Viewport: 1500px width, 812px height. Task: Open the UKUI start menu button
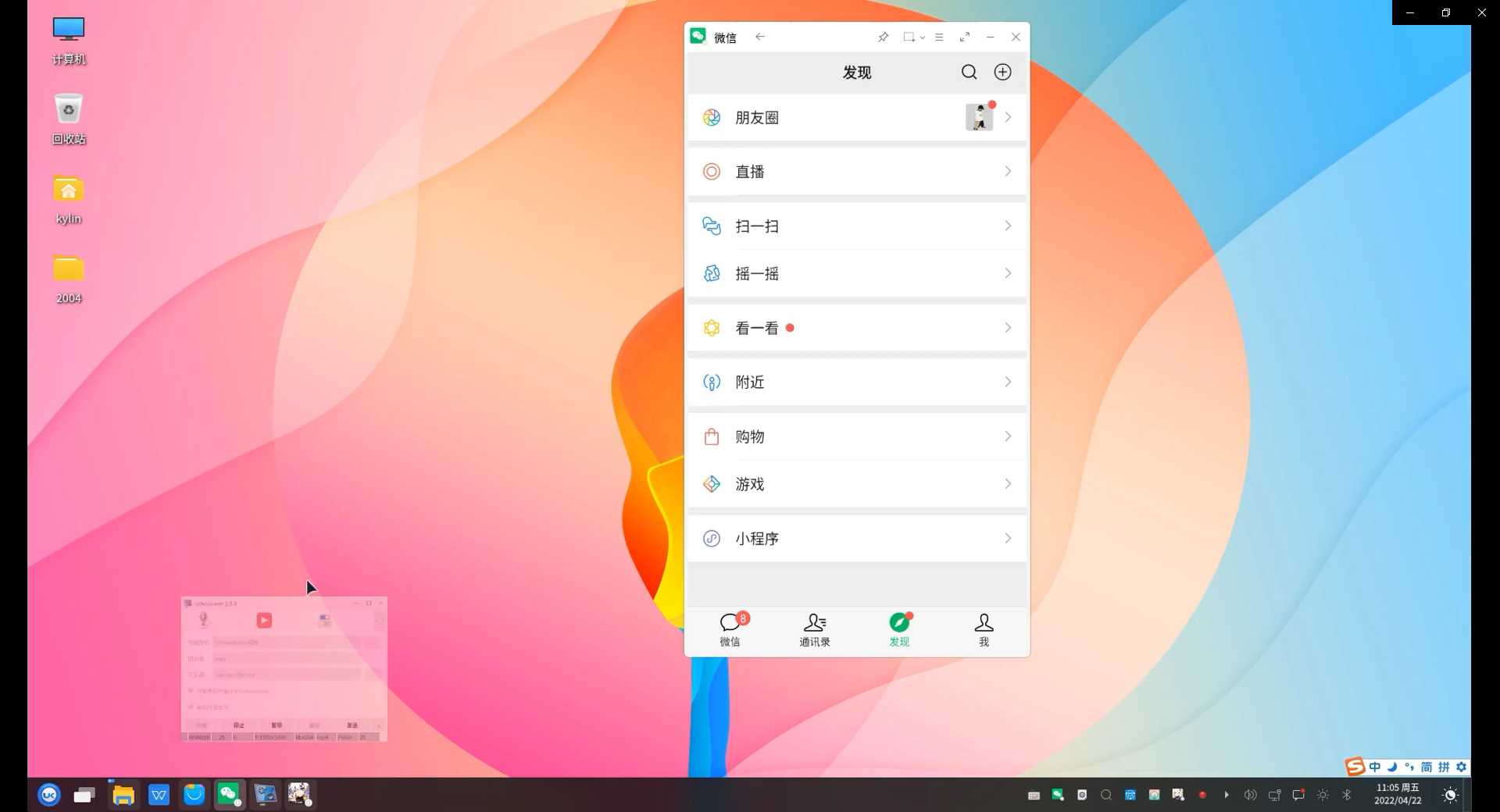pyautogui.click(x=49, y=795)
